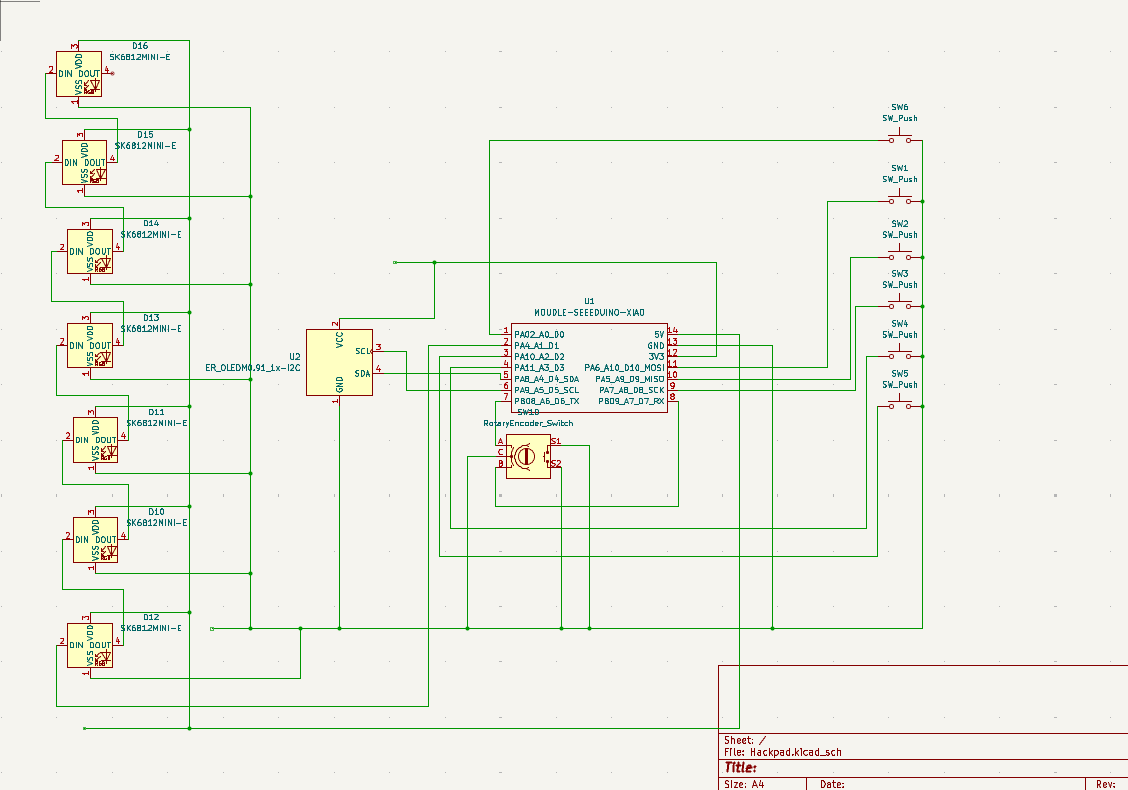Viewport: 1128px width, 790px height.
Task: Click the SW5 reference label
Action: pyautogui.click(x=899, y=373)
